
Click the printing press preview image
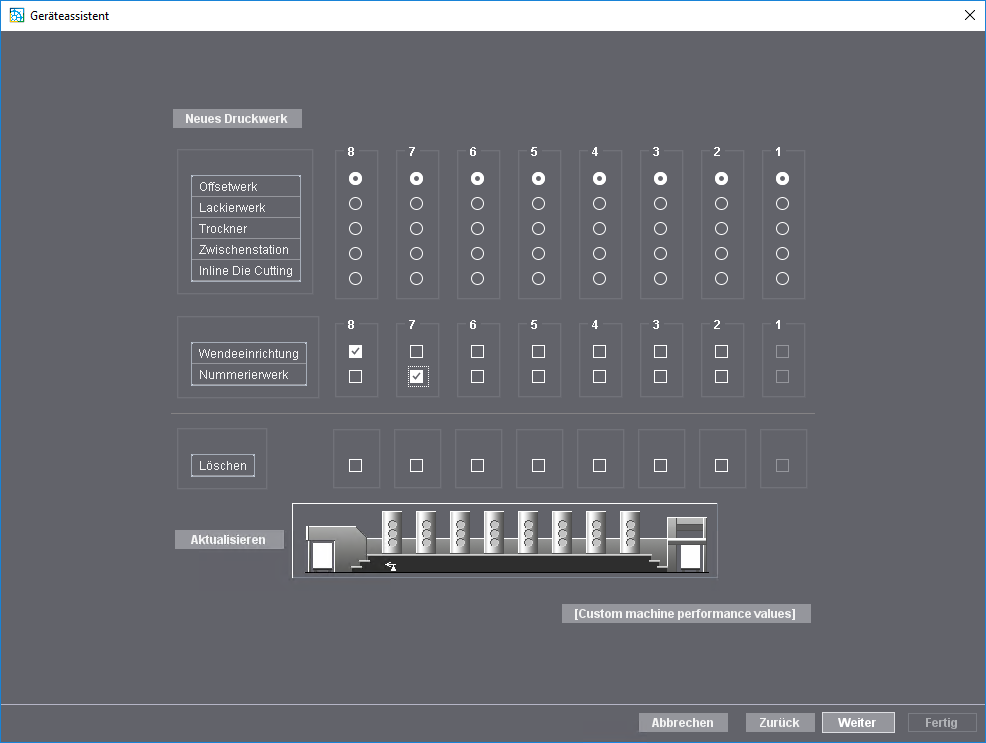tap(505, 541)
